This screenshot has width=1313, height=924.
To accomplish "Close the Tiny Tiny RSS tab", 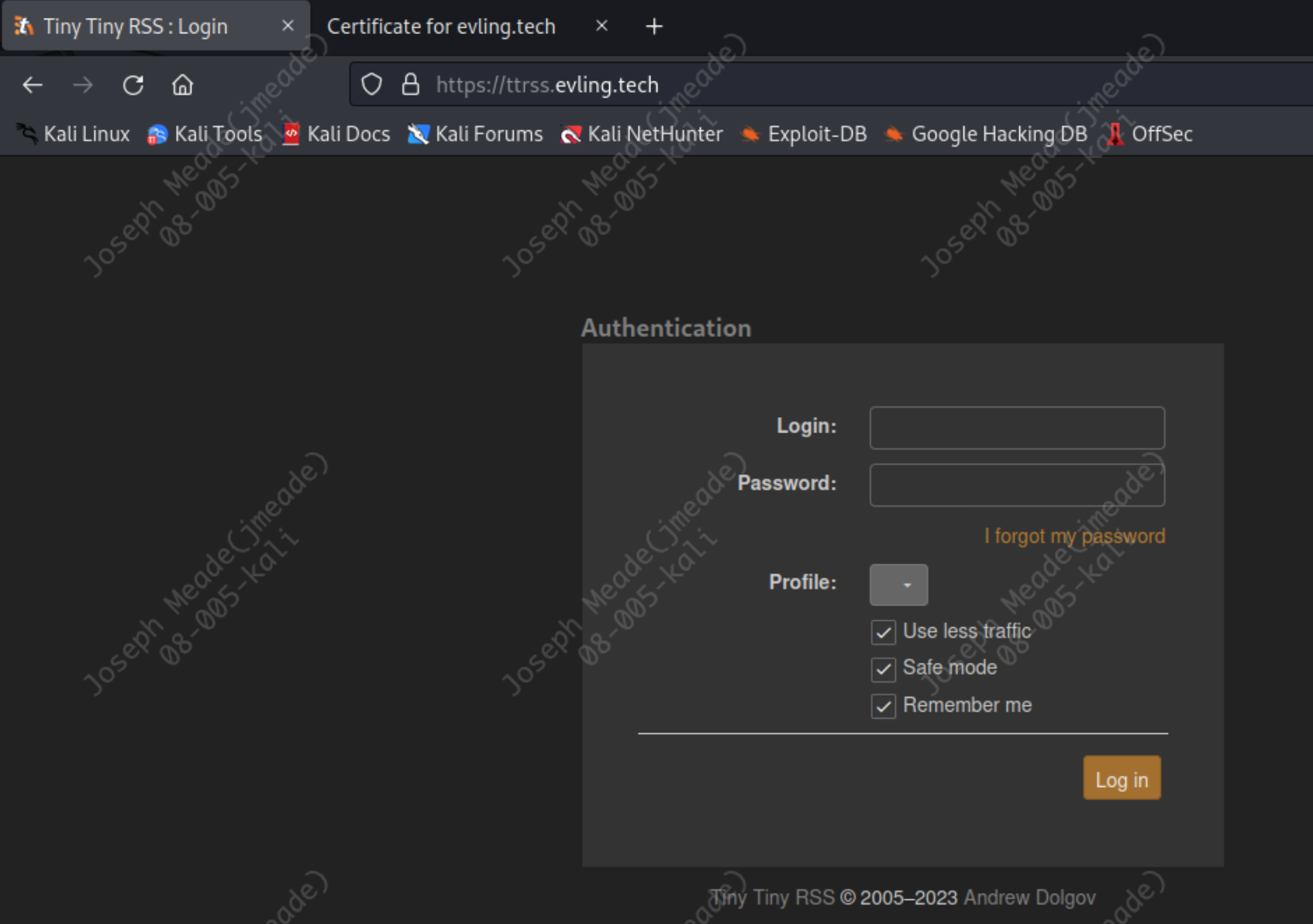I will 288,26.
